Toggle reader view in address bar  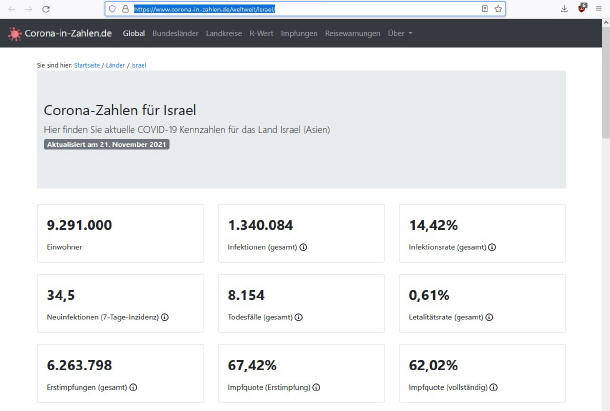coord(485,8)
